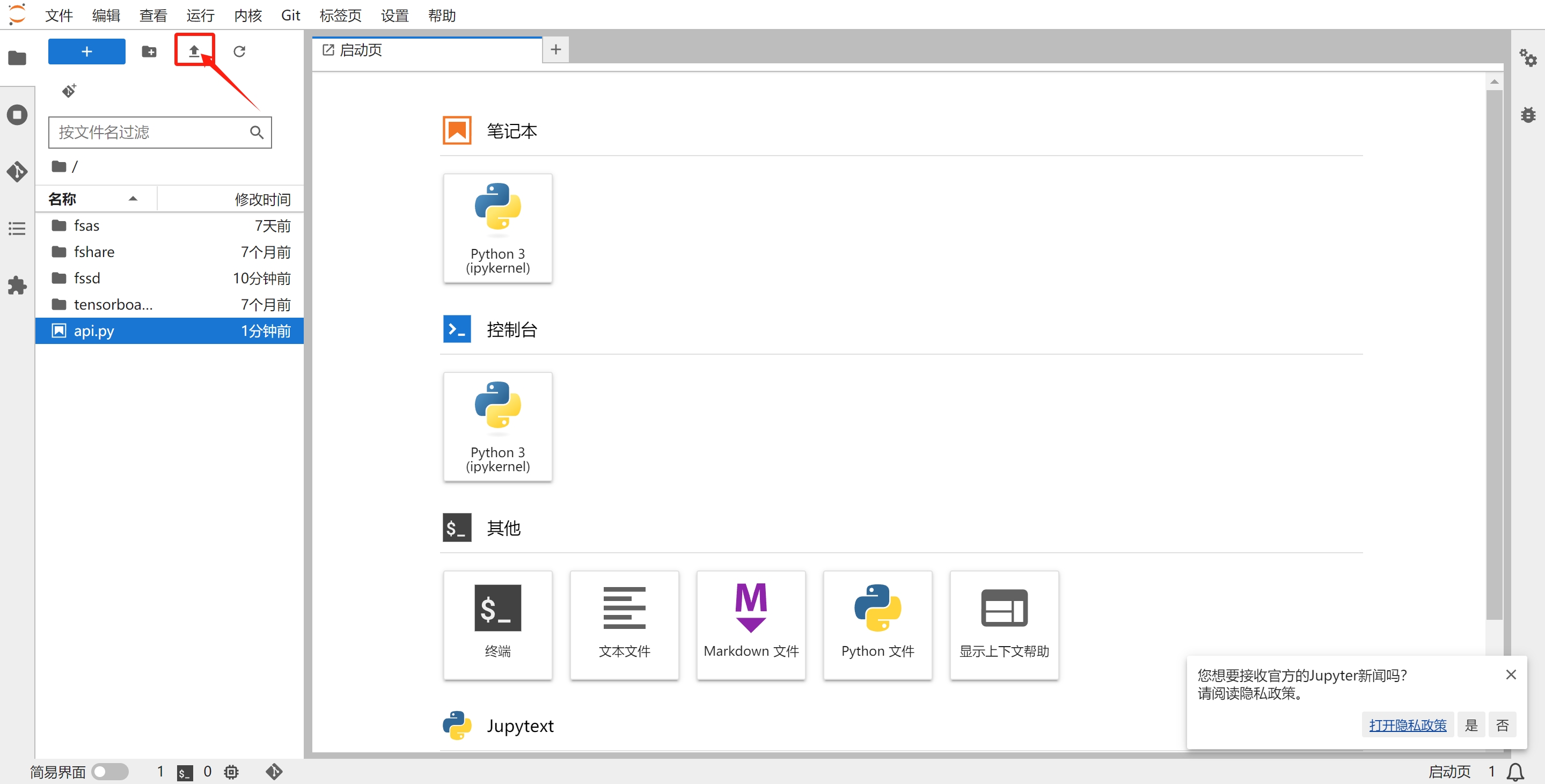Open the Extension Manager puzzle icon

click(x=17, y=285)
